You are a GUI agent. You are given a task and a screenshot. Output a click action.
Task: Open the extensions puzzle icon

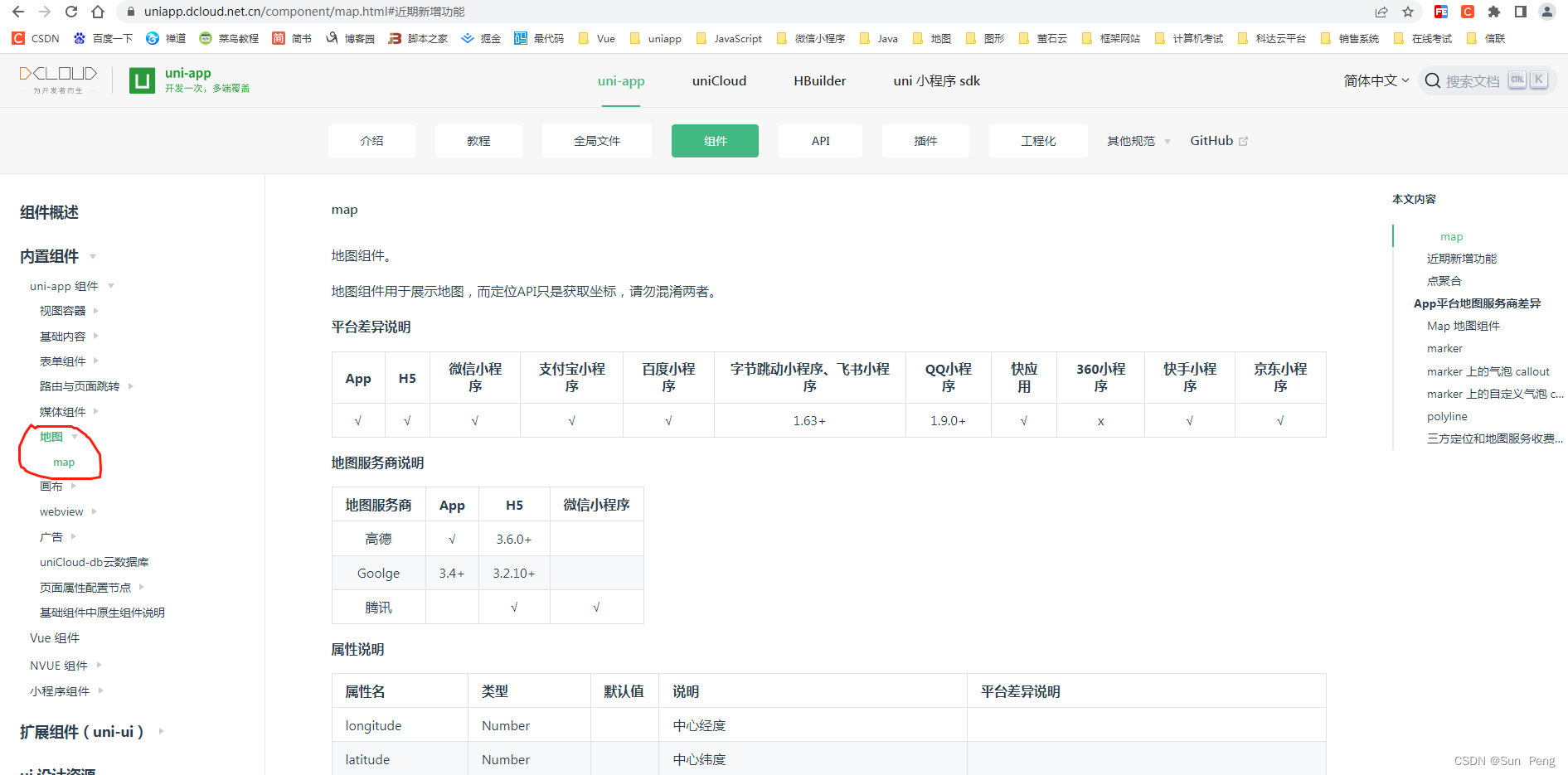[1494, 12]
